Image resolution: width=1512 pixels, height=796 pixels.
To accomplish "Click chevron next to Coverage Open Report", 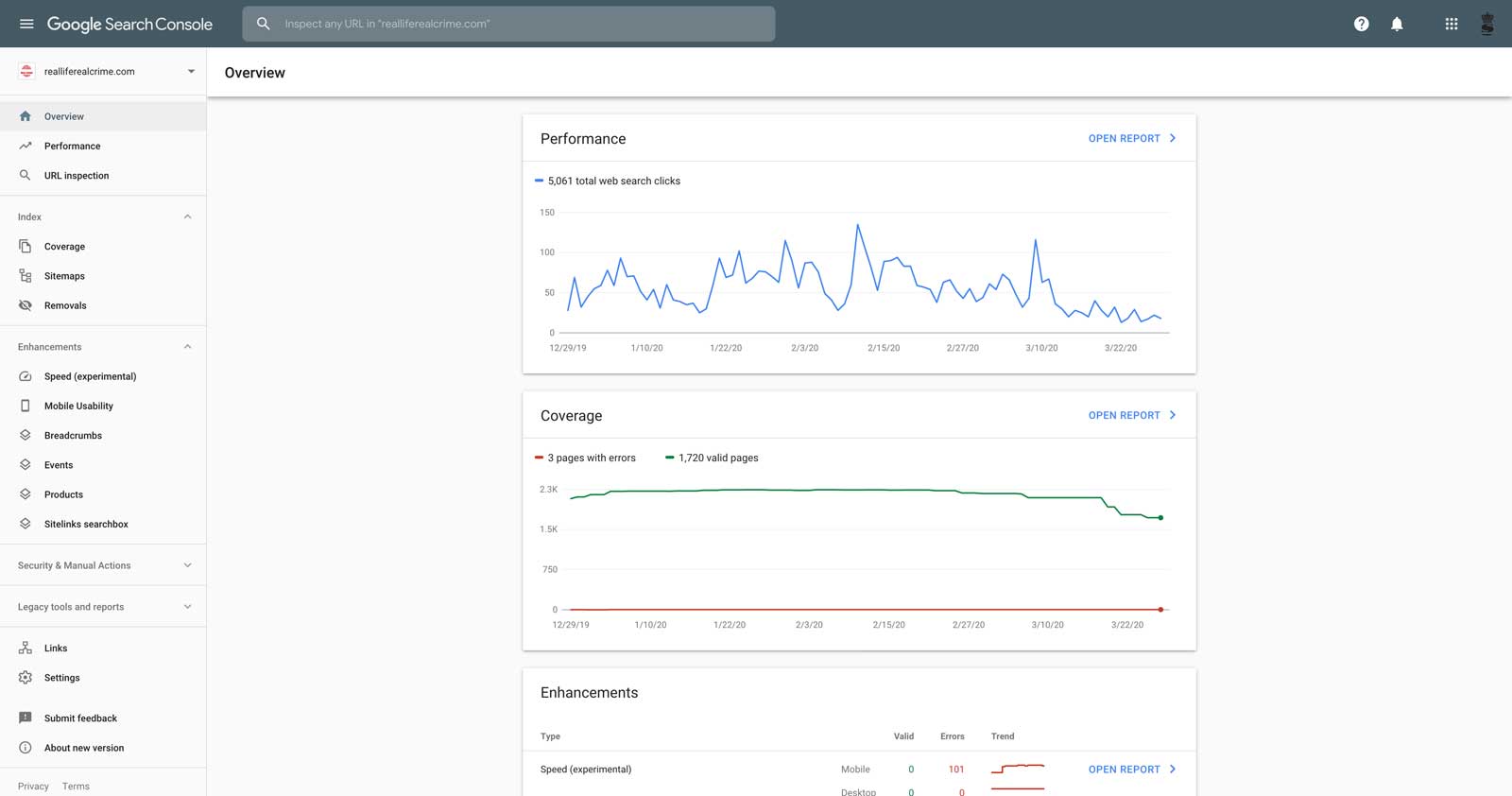I will (x=1173, y=415).
